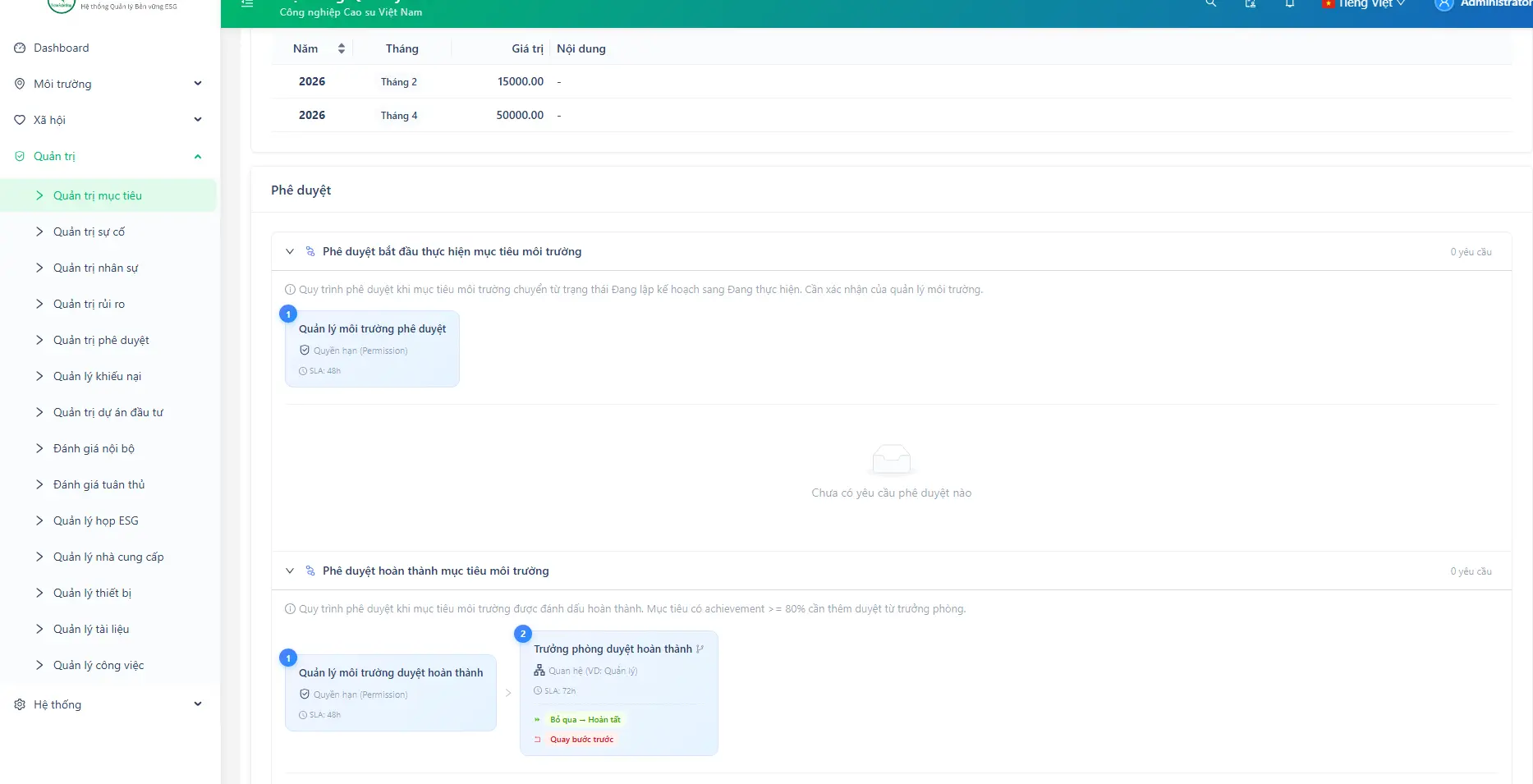Click the 'Phê duyệt' panel heading
The height and width of the screenshot is (784, 1533).
pos(301,190)
